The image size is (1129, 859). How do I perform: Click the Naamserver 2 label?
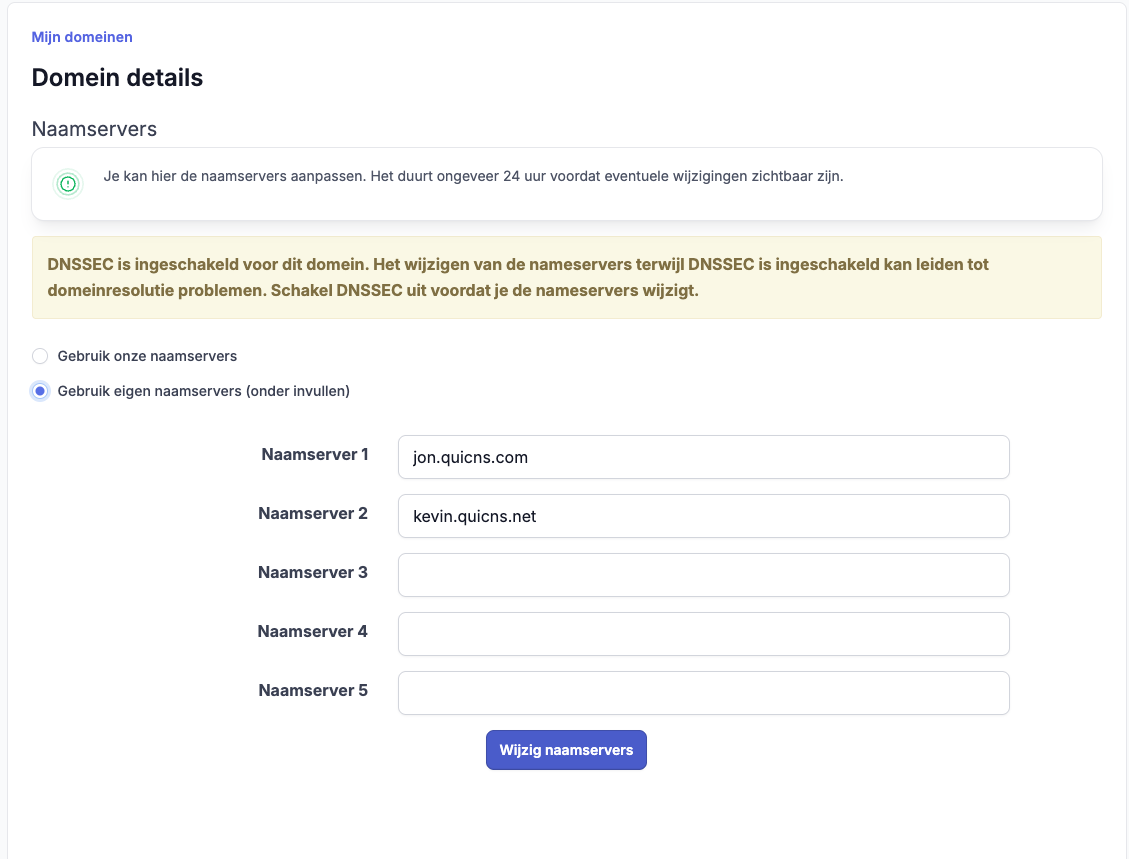(313, 513)
